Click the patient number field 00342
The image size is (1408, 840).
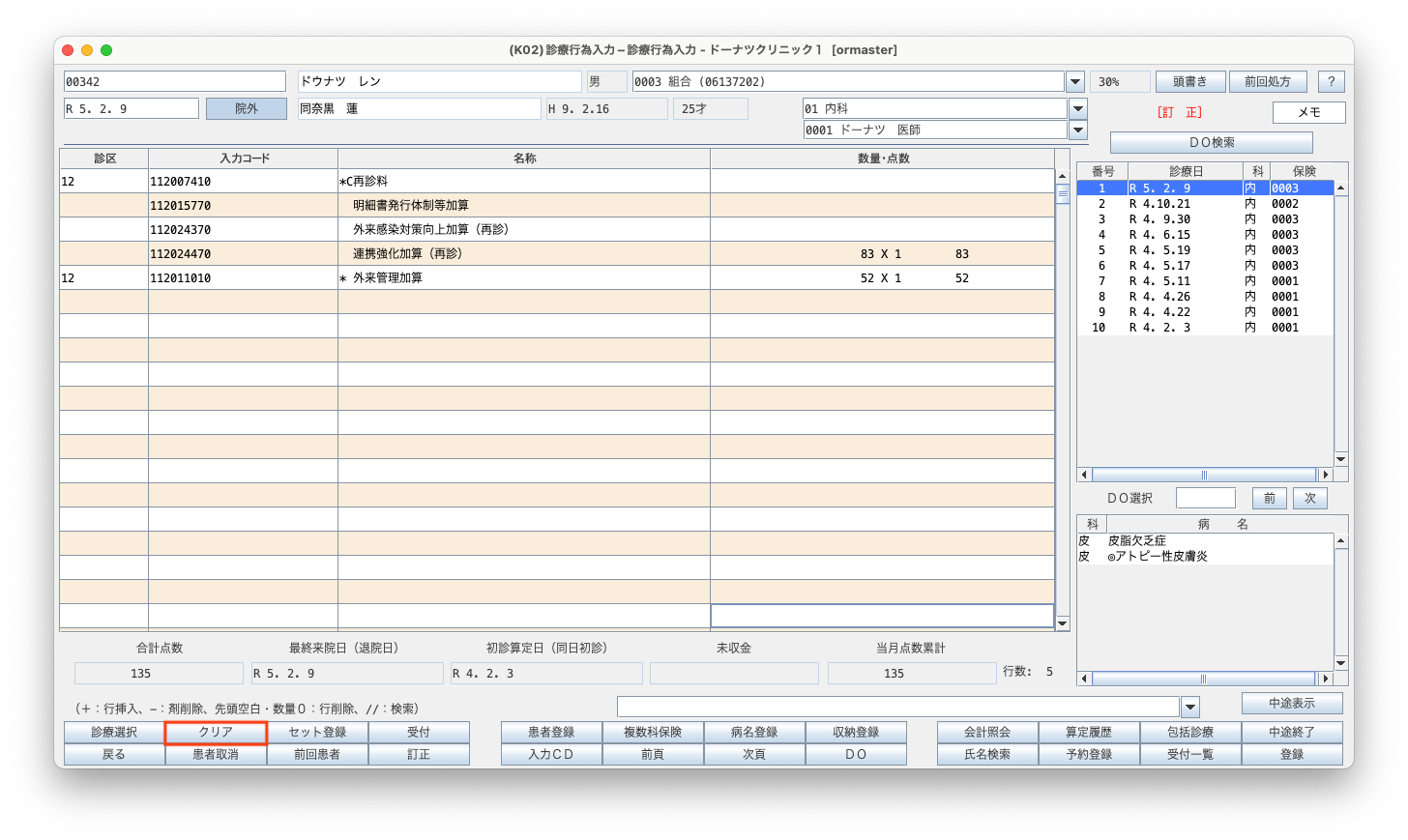click(x=175, y=82)
